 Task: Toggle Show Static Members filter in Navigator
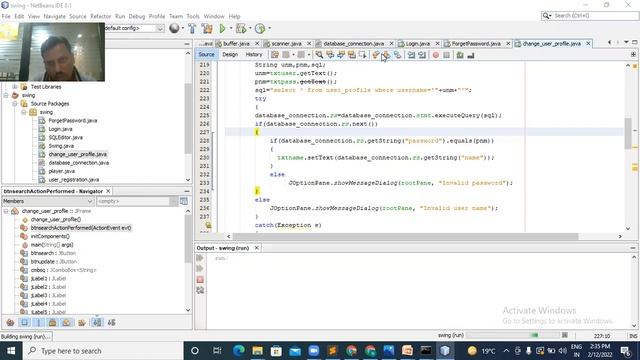coord(38,322)
